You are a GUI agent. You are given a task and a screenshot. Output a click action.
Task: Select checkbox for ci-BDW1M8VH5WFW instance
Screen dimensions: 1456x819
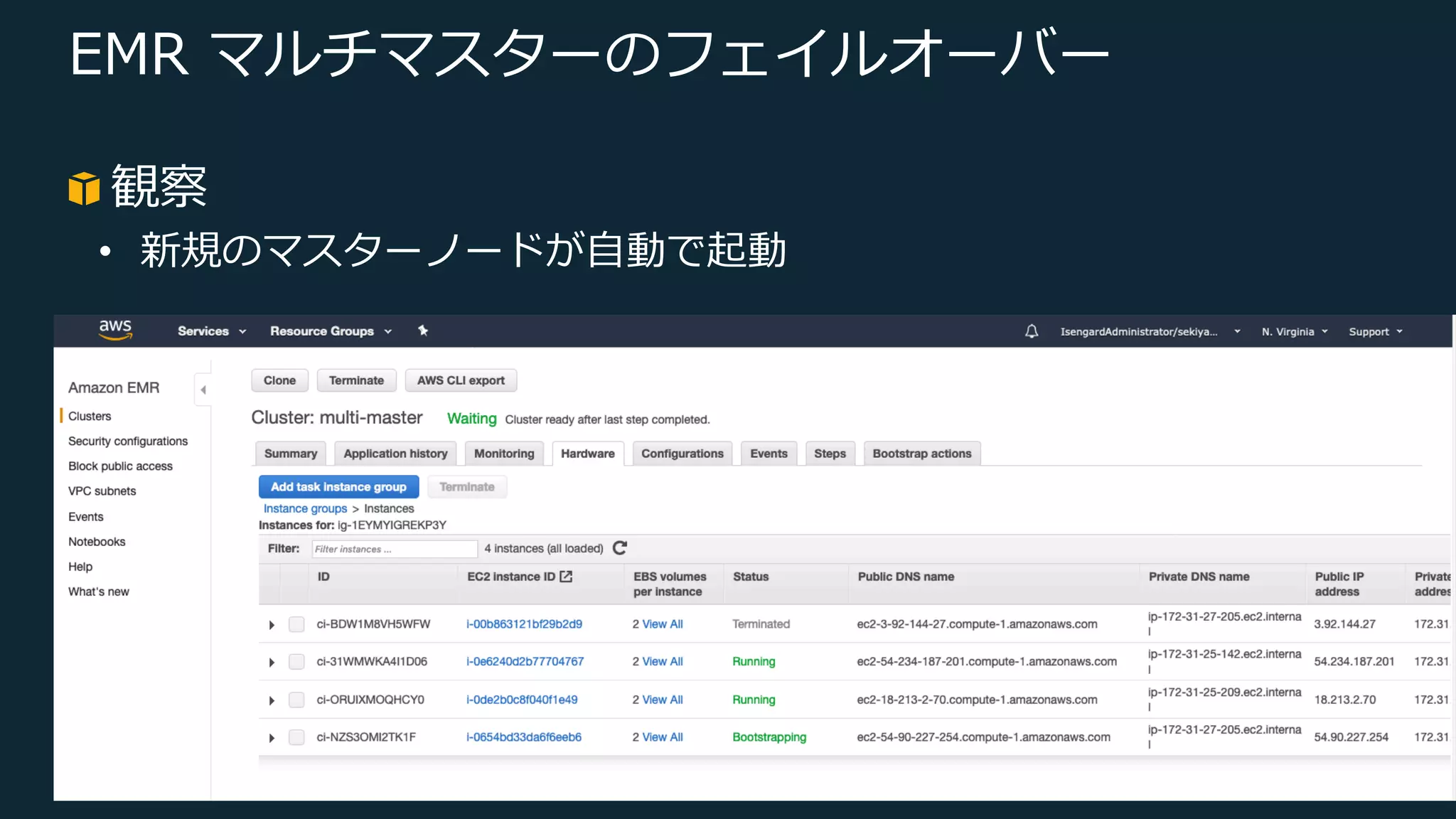296,624
